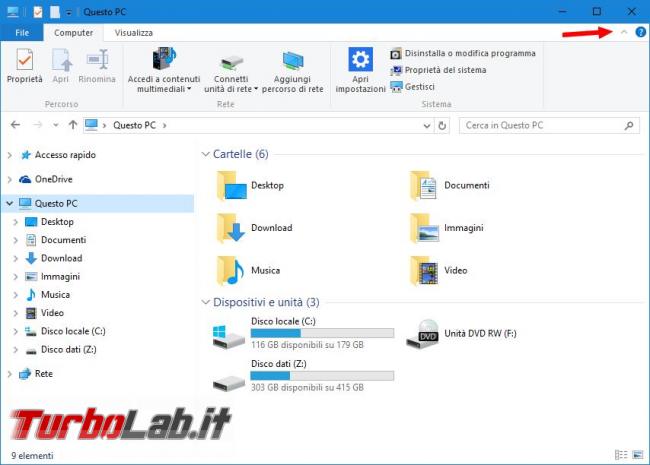Refresh the Questo PC view
Viewport: 650px width, 465px height.
pyautogui.click(x=442, y=126)
